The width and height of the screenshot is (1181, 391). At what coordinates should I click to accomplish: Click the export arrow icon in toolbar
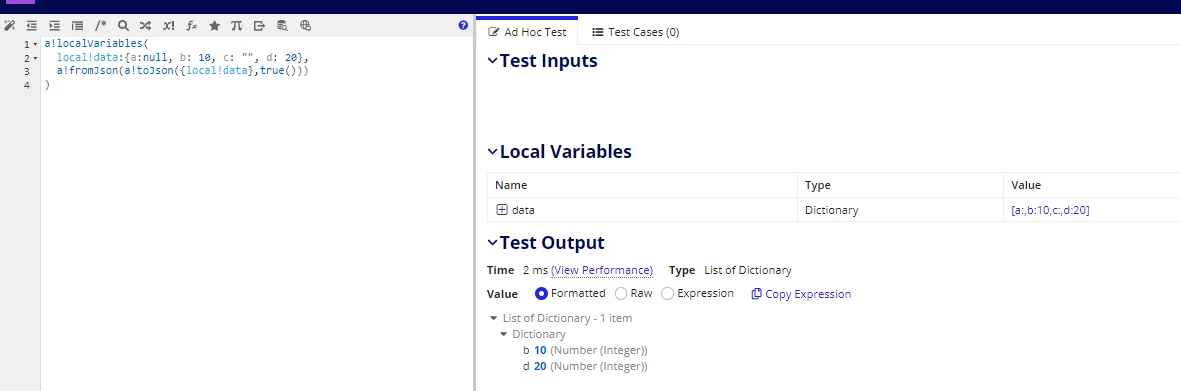click(259, 26)
